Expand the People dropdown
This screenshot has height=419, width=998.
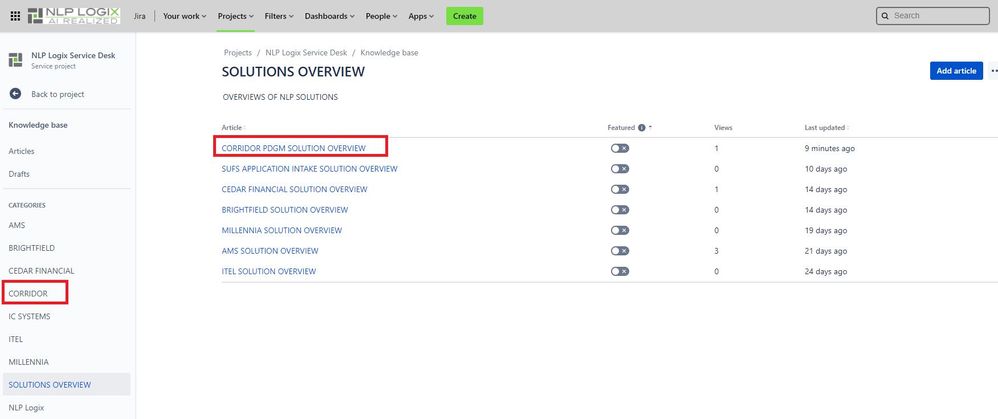pyautogui.click(x=381, y=16)
